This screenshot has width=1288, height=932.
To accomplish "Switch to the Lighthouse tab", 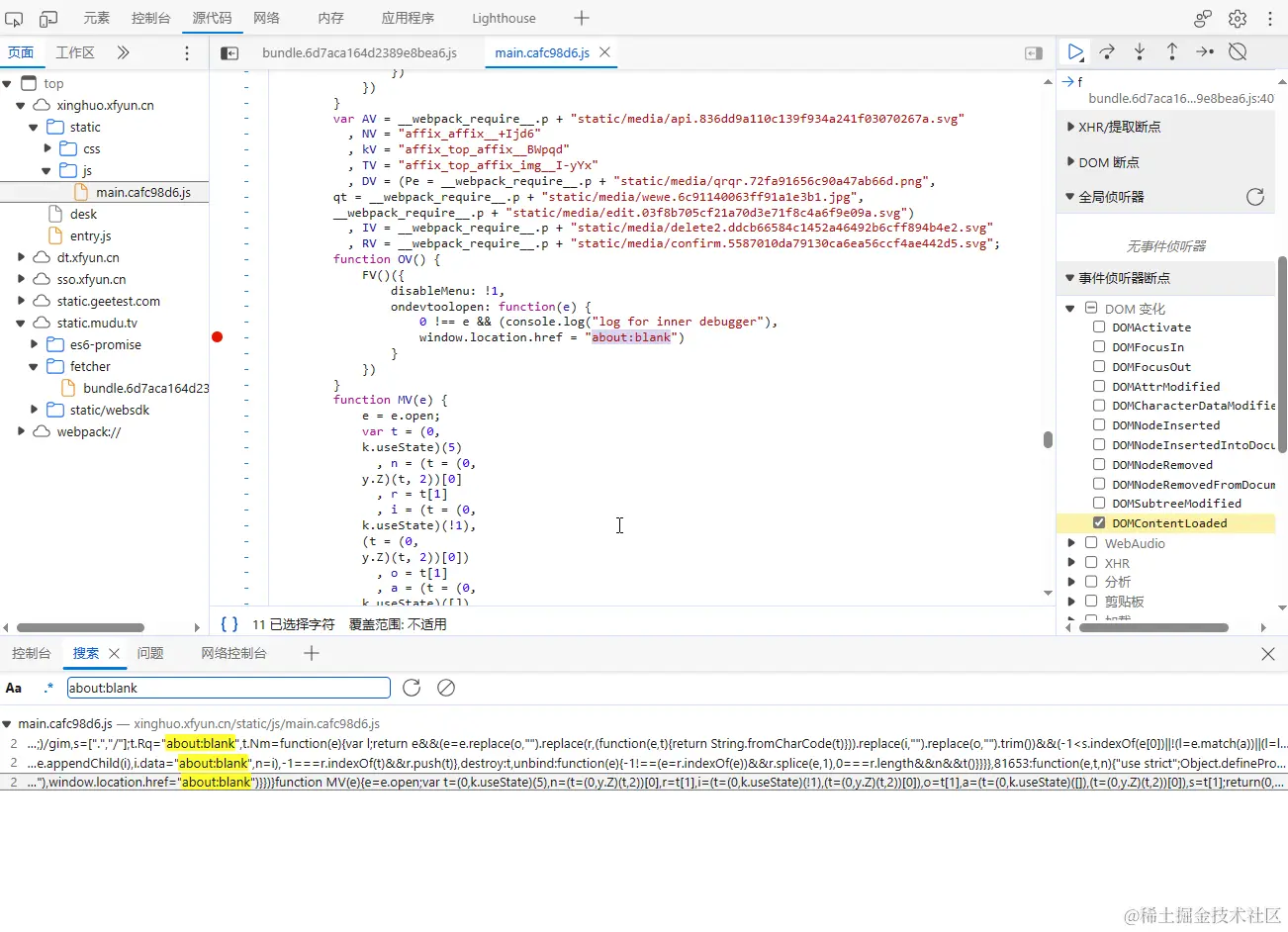I will pos(504,18).
